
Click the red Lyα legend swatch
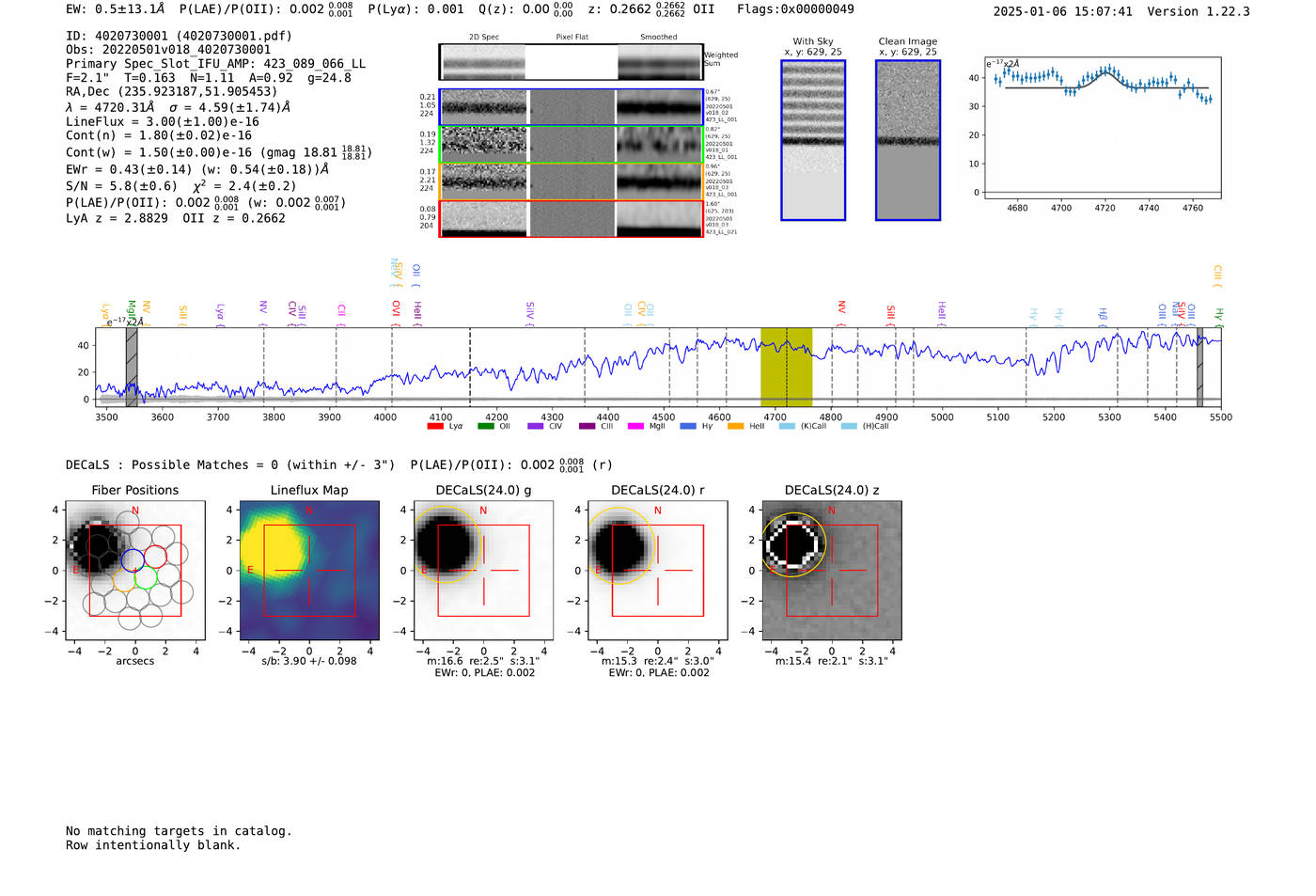(435, 426)
